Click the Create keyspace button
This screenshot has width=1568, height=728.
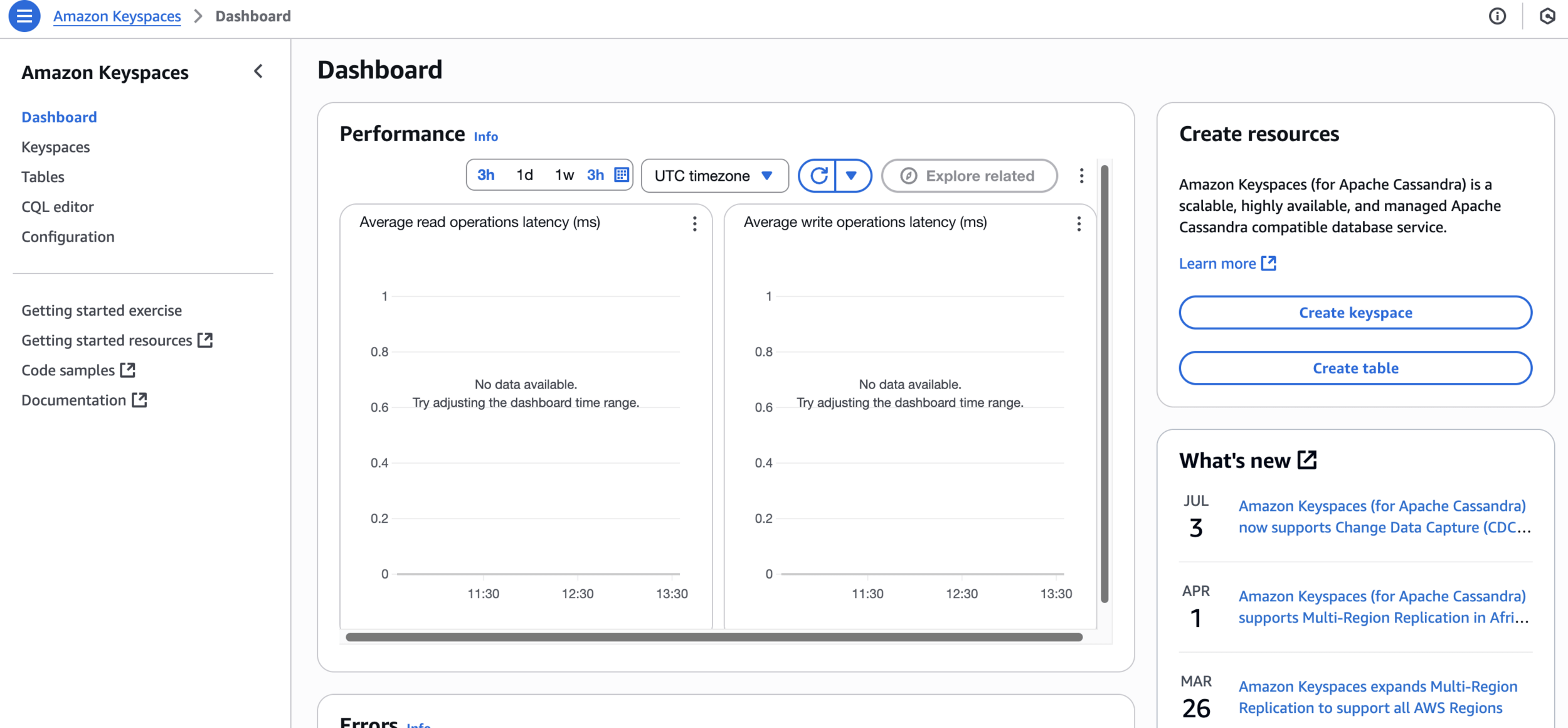1355,313
